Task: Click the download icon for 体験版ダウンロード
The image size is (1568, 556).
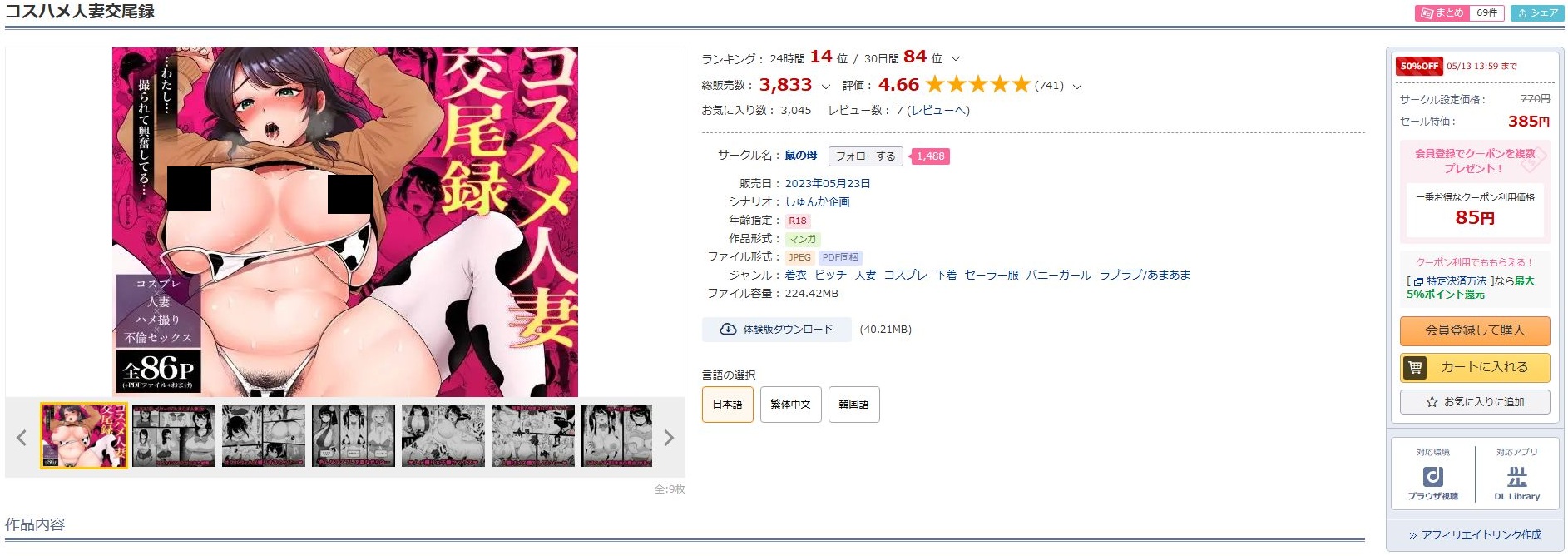Action: [x=728, y=330]
